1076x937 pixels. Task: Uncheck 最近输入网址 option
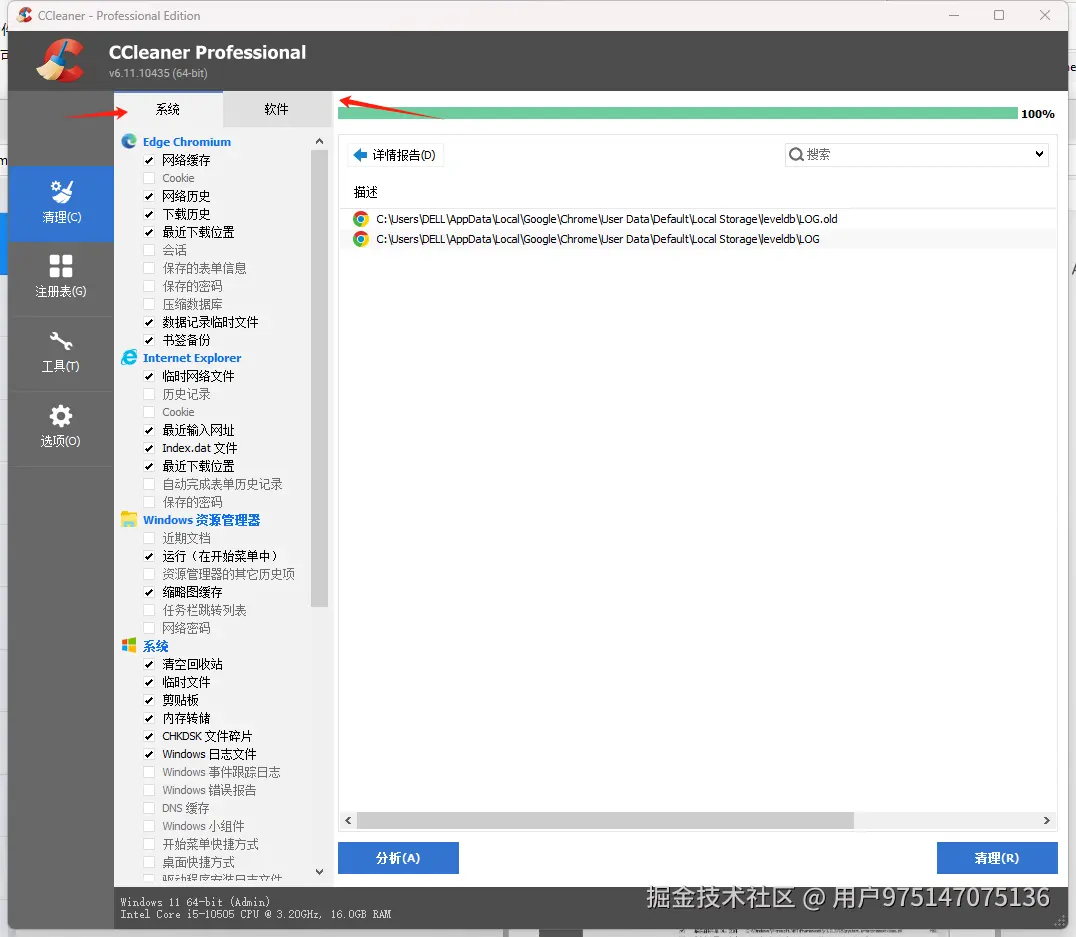[x=149, y=430]
